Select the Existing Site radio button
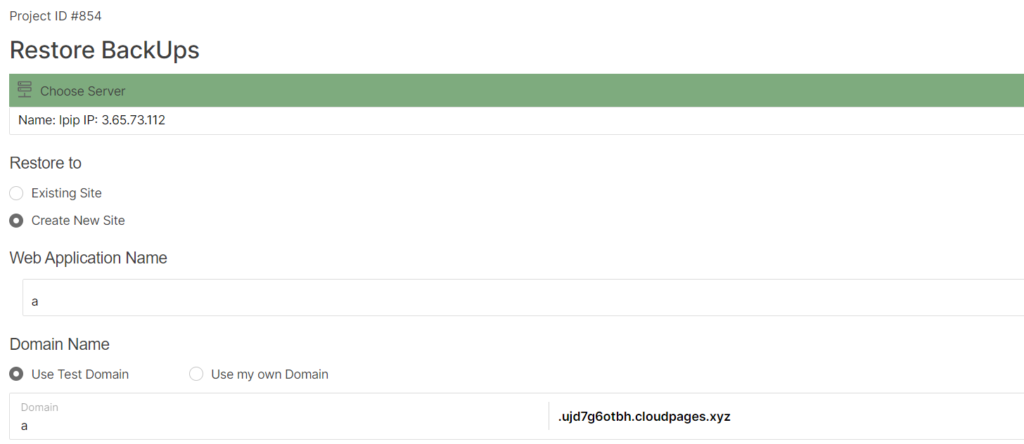Image resolution: width=1024 pixels, height=444 pixels. 16,193
